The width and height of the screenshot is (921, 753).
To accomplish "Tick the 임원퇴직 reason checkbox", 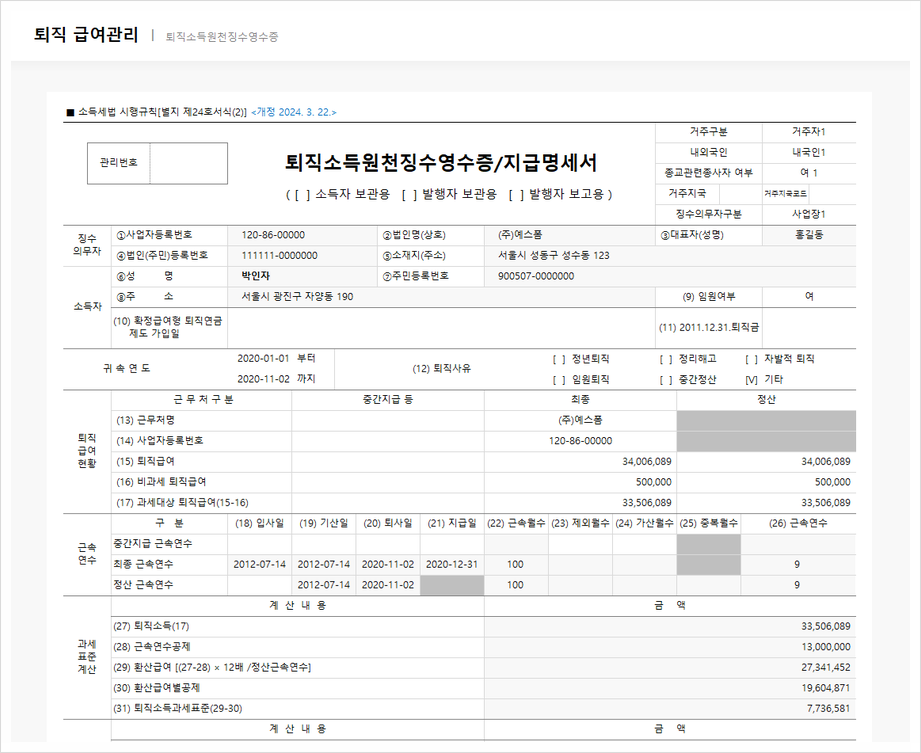I will click(559, 380).
